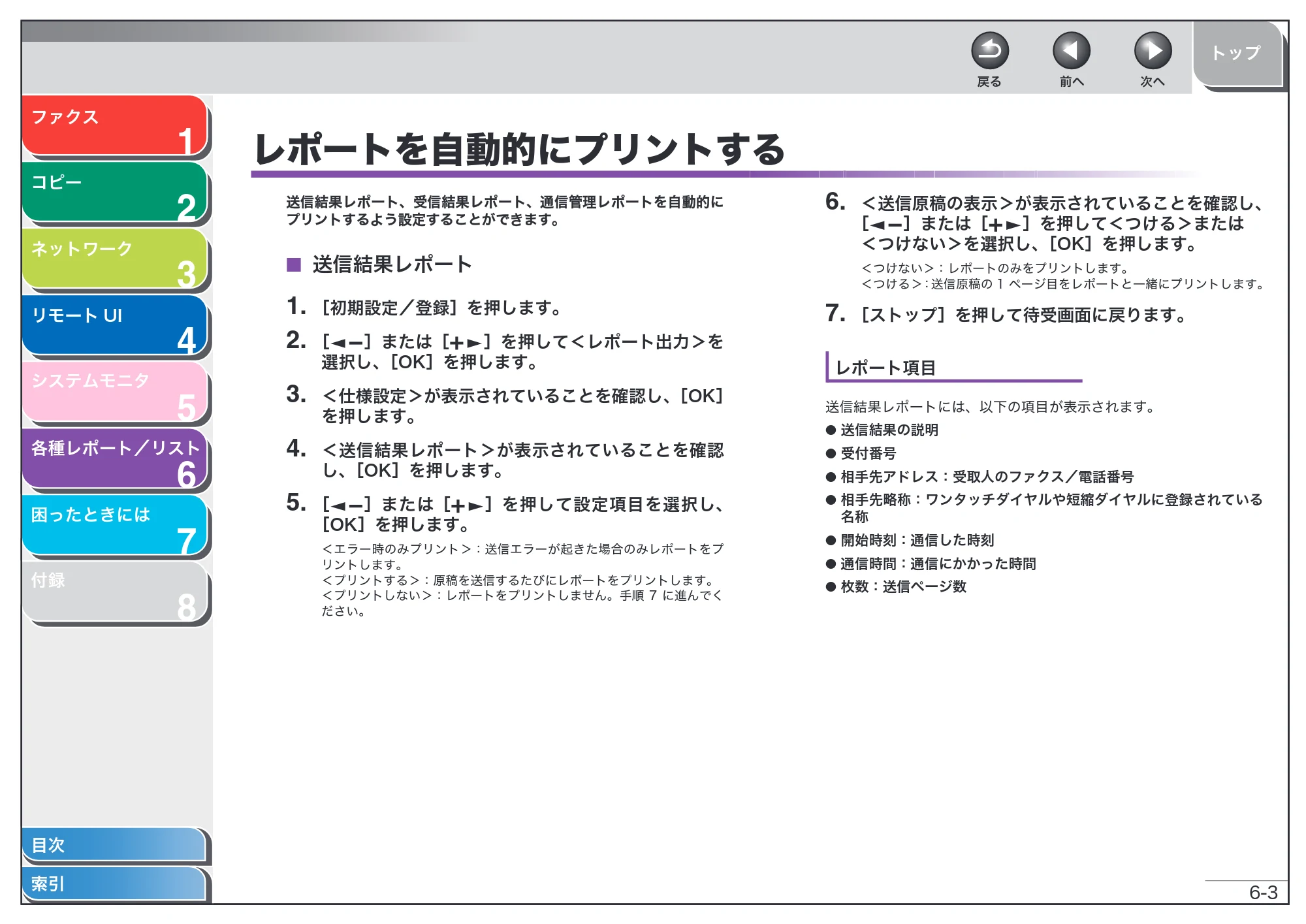Screen dimensions: 1306x924
Task: Click the page title レポートを自動的にプリントする
Action: click(519, 149)
